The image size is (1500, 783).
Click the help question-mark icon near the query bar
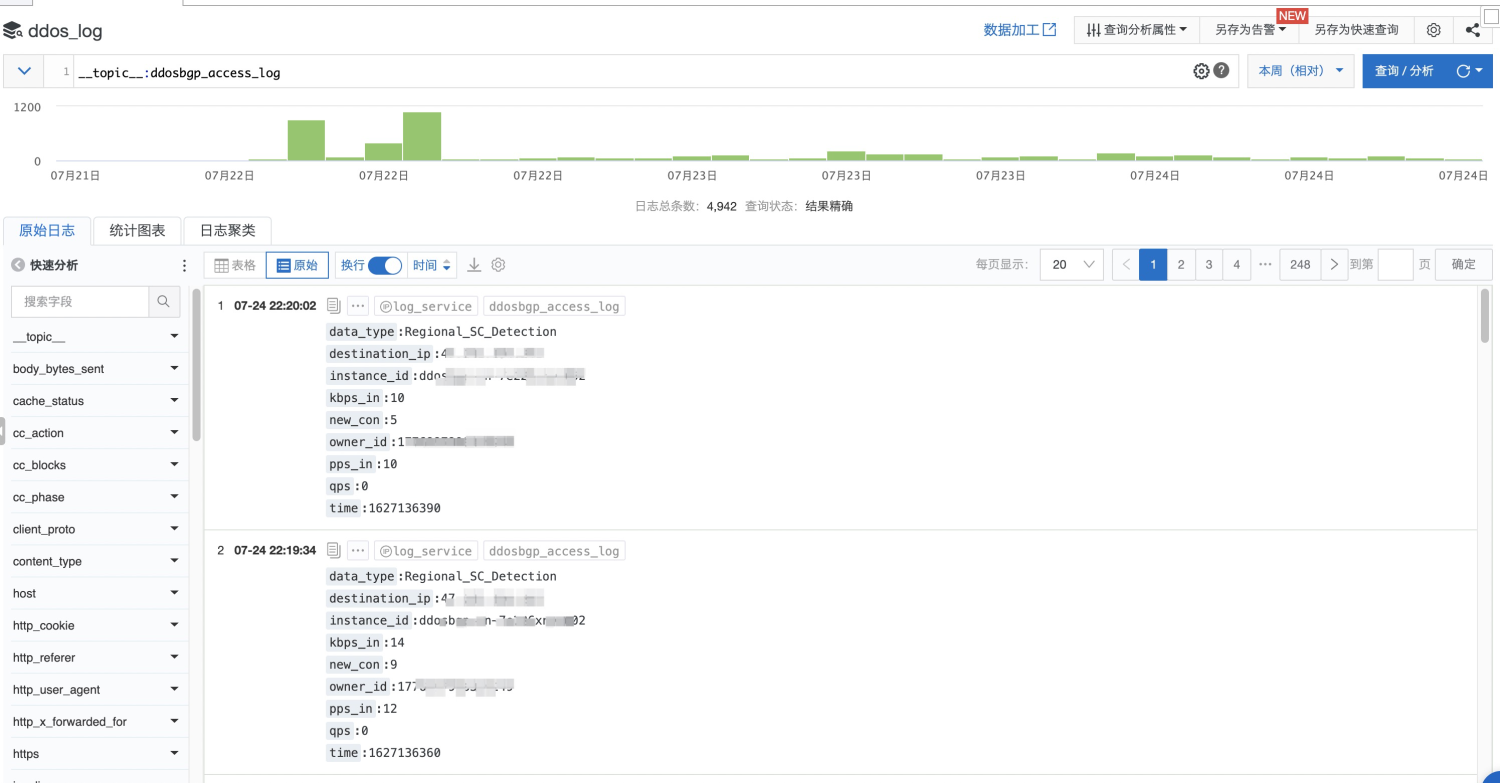(1220, 71)
